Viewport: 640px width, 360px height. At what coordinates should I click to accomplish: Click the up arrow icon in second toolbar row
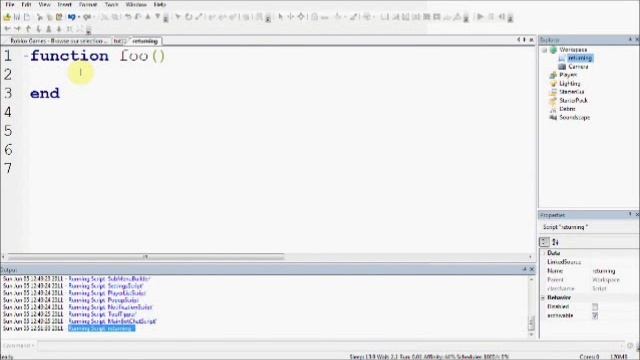(28, 29)
